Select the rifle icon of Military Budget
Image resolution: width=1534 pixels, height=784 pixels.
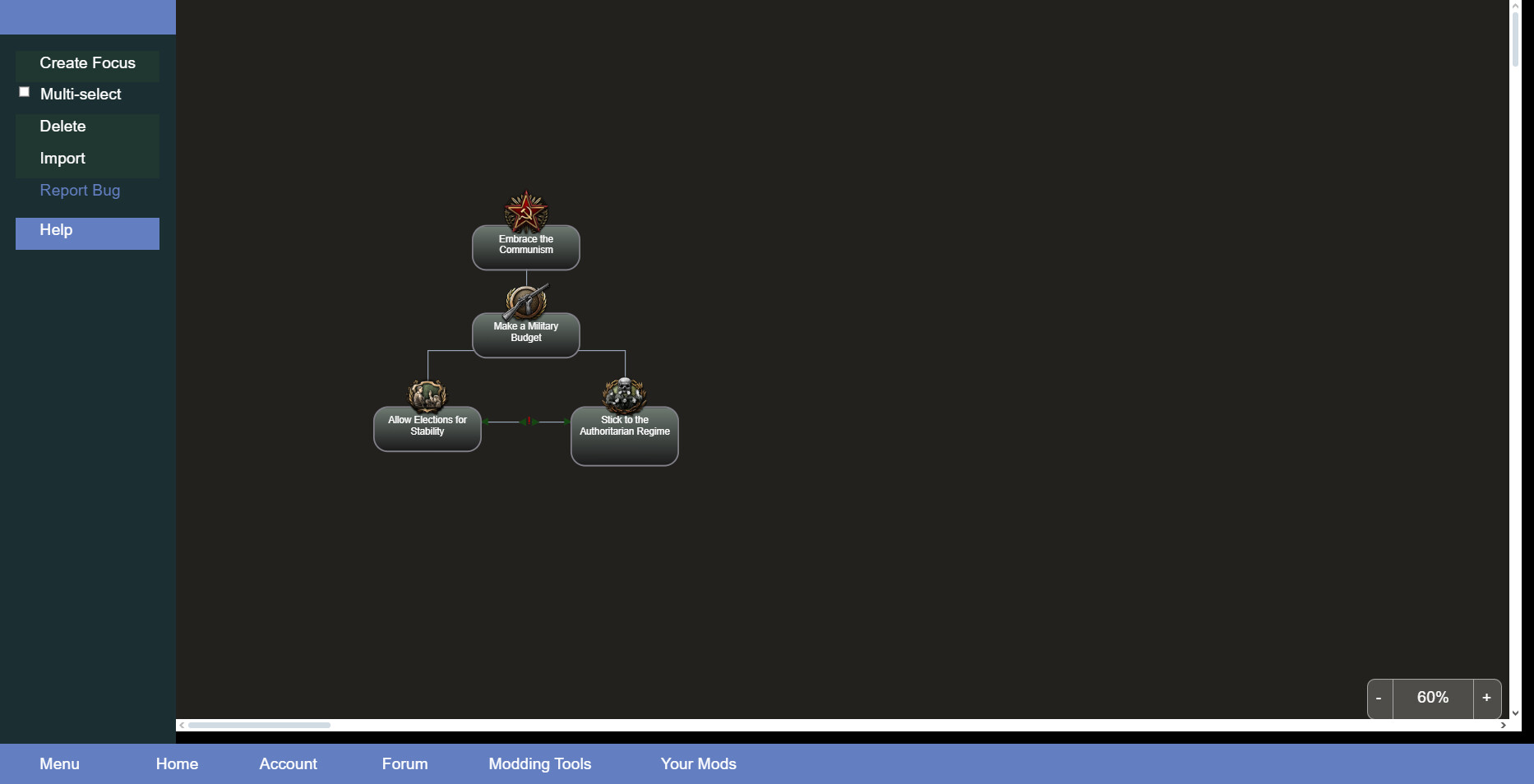(526, 302)
